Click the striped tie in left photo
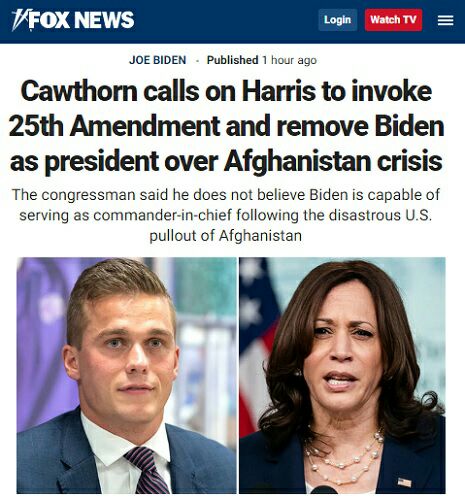465x499 pixels. (148, 470)
